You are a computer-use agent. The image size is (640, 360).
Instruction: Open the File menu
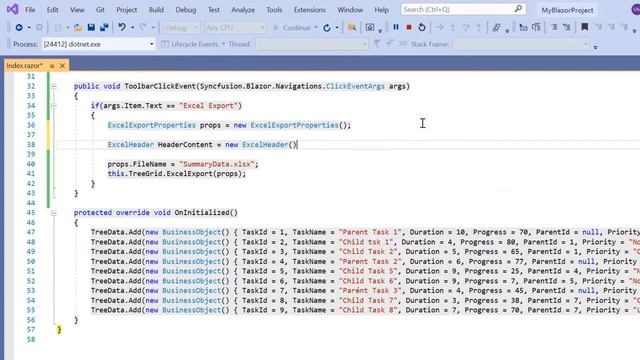pyautogui.click(x=30, y=9)
